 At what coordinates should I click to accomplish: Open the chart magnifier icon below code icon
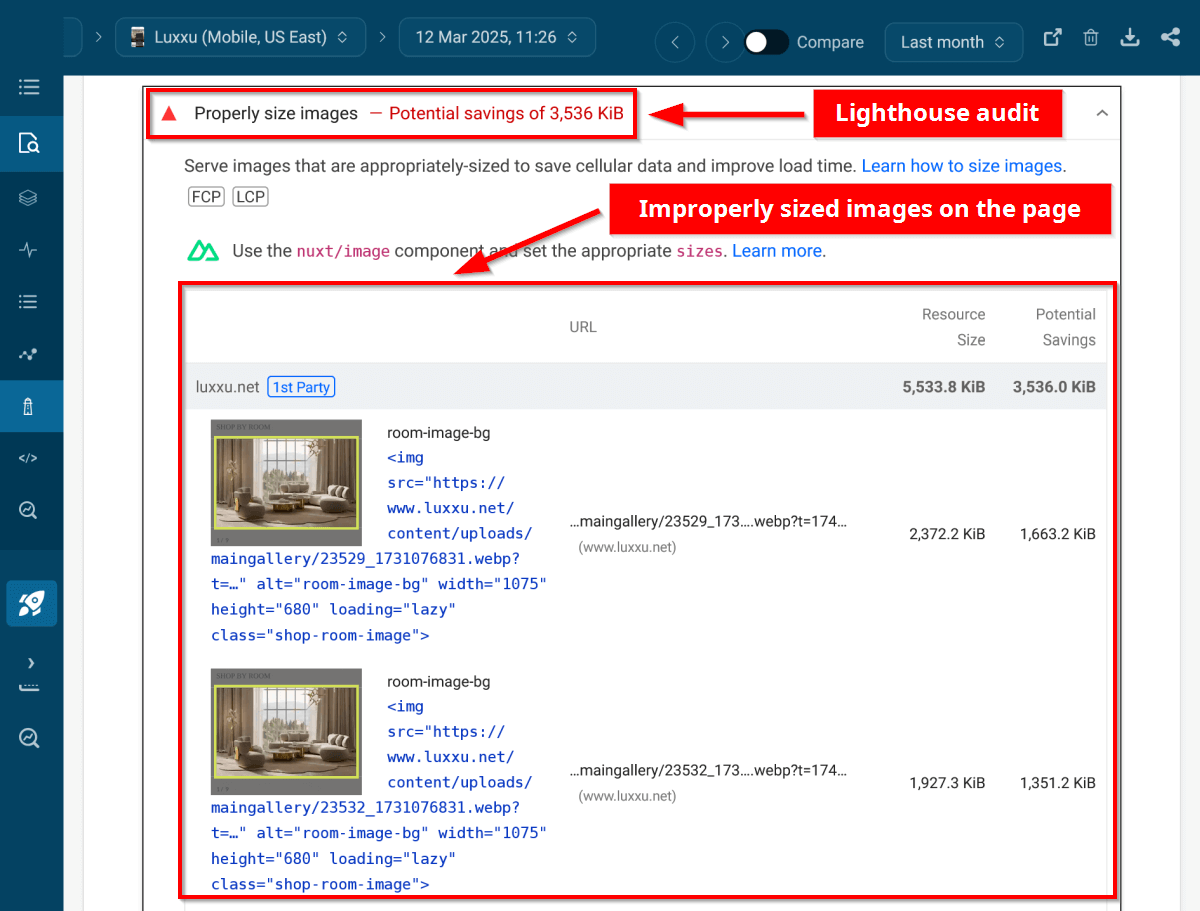pyautogui.click(x=29, y=510)
